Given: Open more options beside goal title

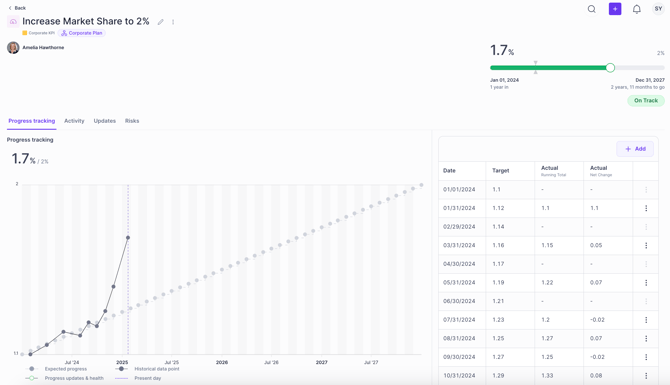Looking at the screenshot, I should point(173,22).
